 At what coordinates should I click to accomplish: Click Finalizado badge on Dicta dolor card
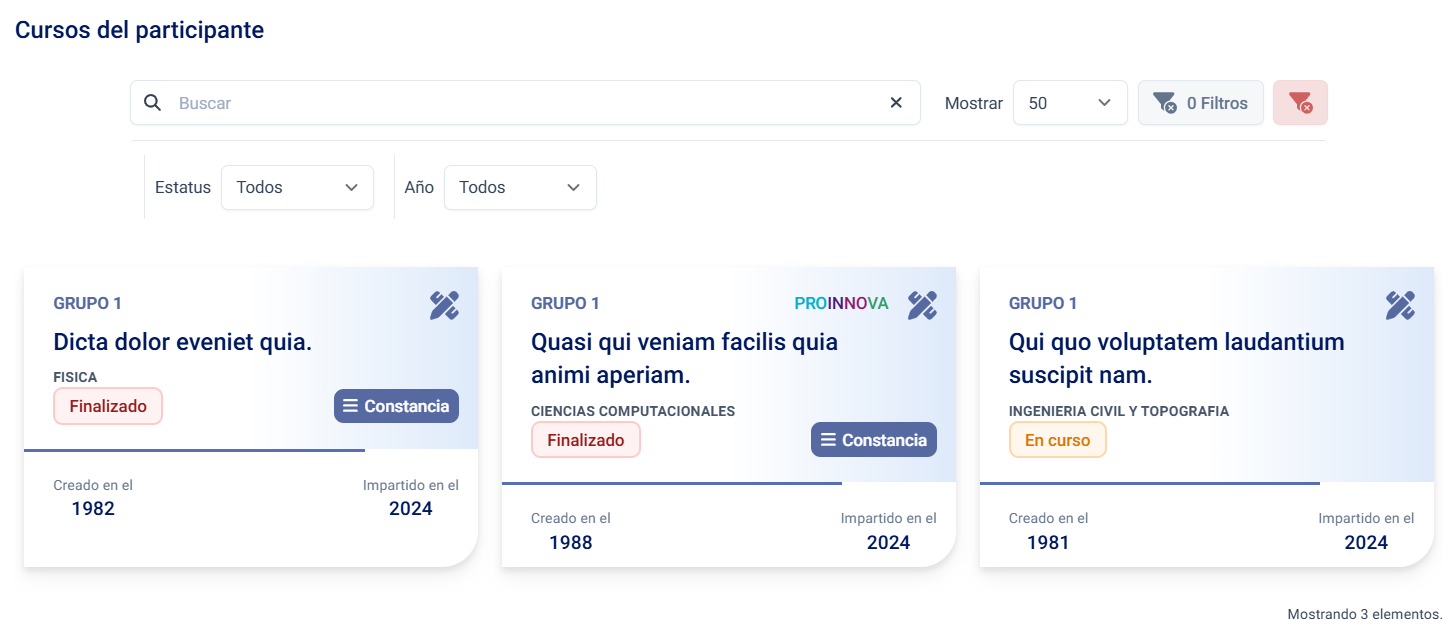point(108,406)
